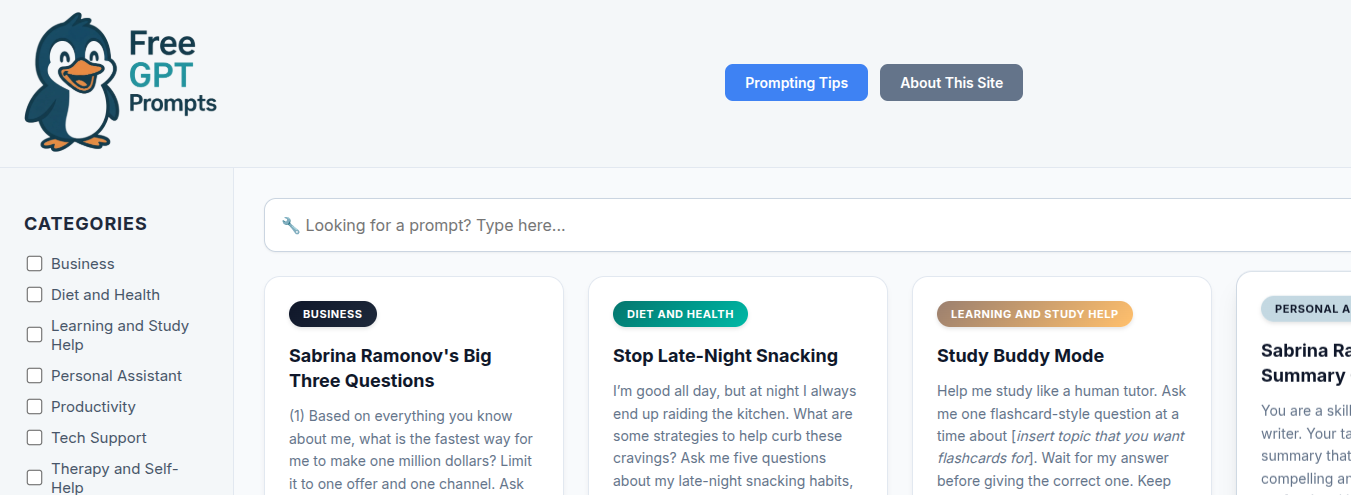
Task: Open the Stop Late-Night Snacking prompt
Action: (725, 356)
